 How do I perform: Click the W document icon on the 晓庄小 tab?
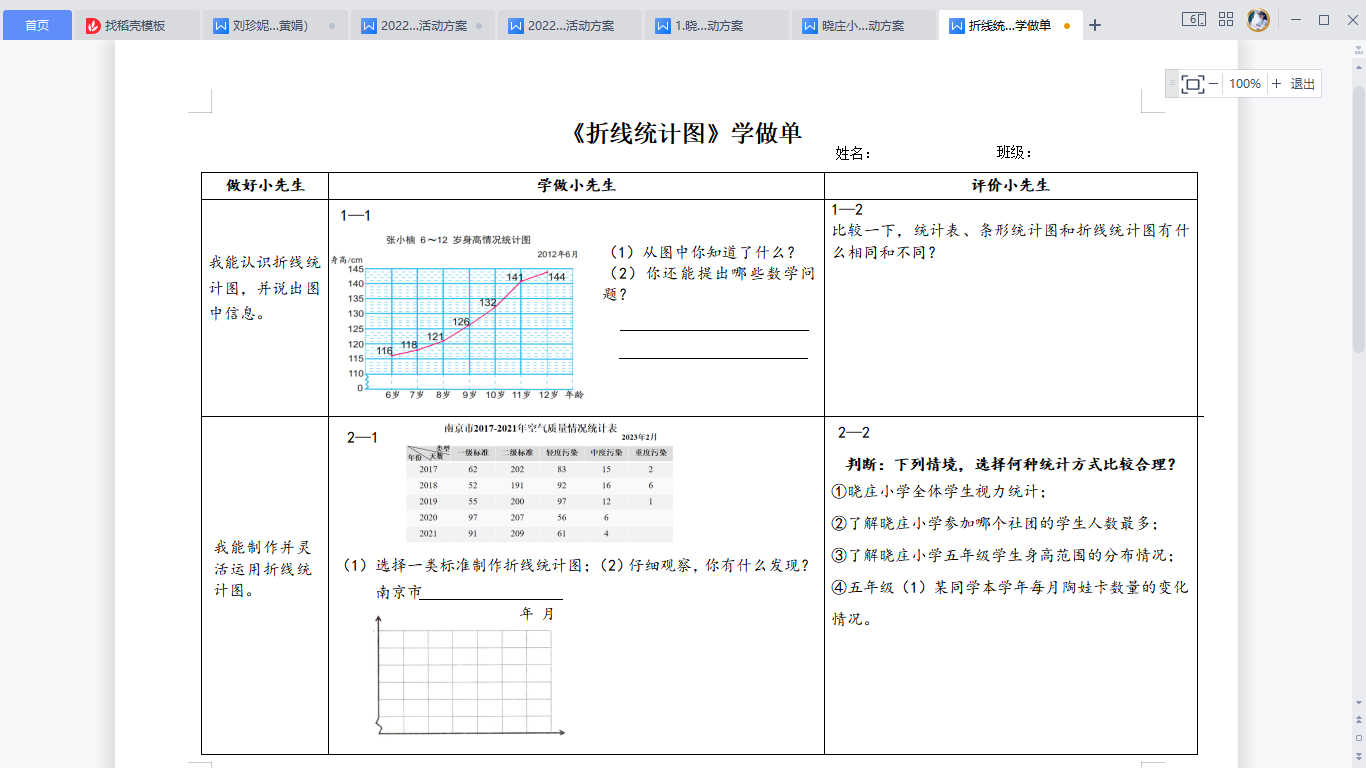[x=810, y=26]
